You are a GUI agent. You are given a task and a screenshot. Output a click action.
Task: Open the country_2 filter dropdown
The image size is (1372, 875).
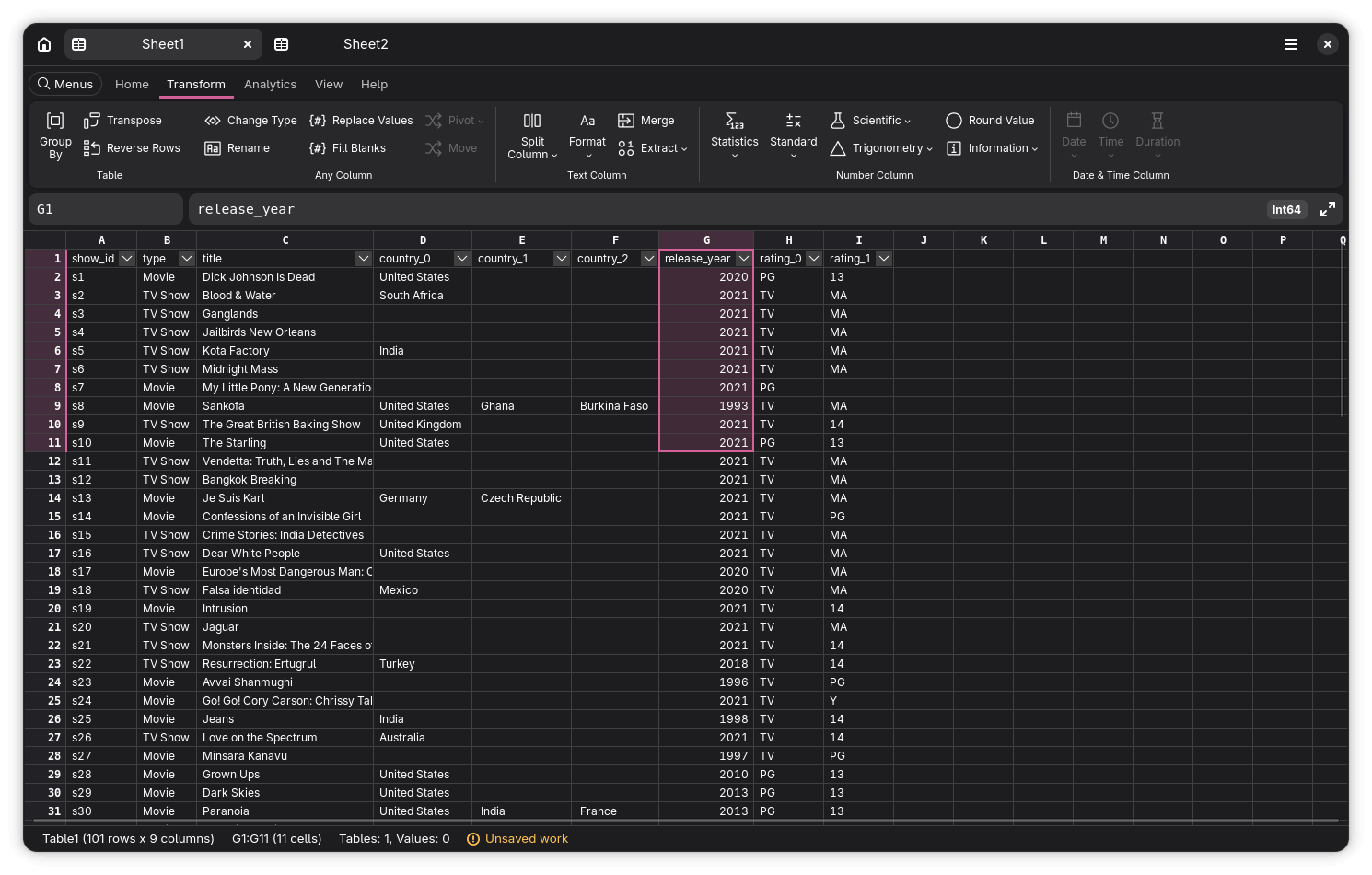click(x=648, y=259)
